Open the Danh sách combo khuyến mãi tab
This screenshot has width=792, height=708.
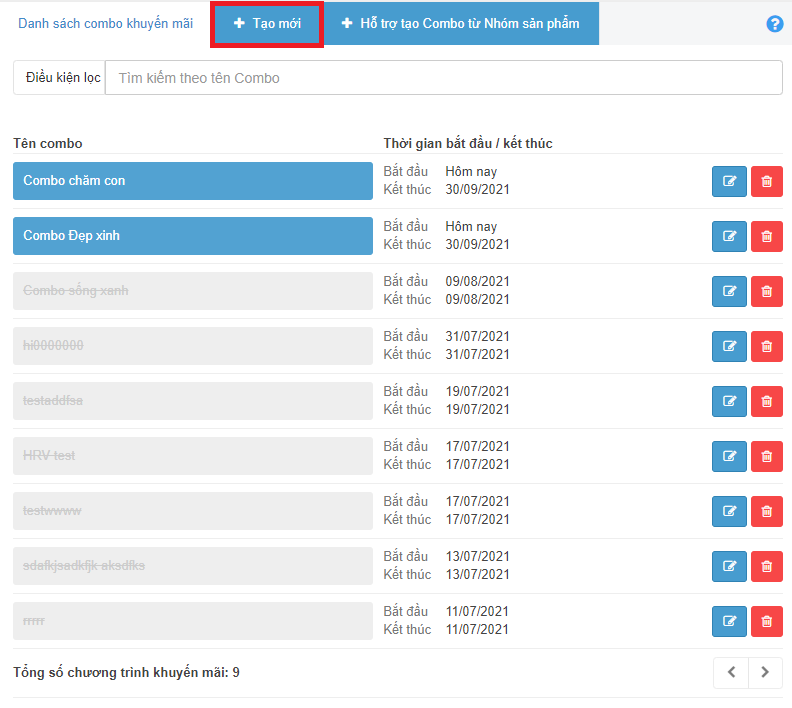pos(105,24)
